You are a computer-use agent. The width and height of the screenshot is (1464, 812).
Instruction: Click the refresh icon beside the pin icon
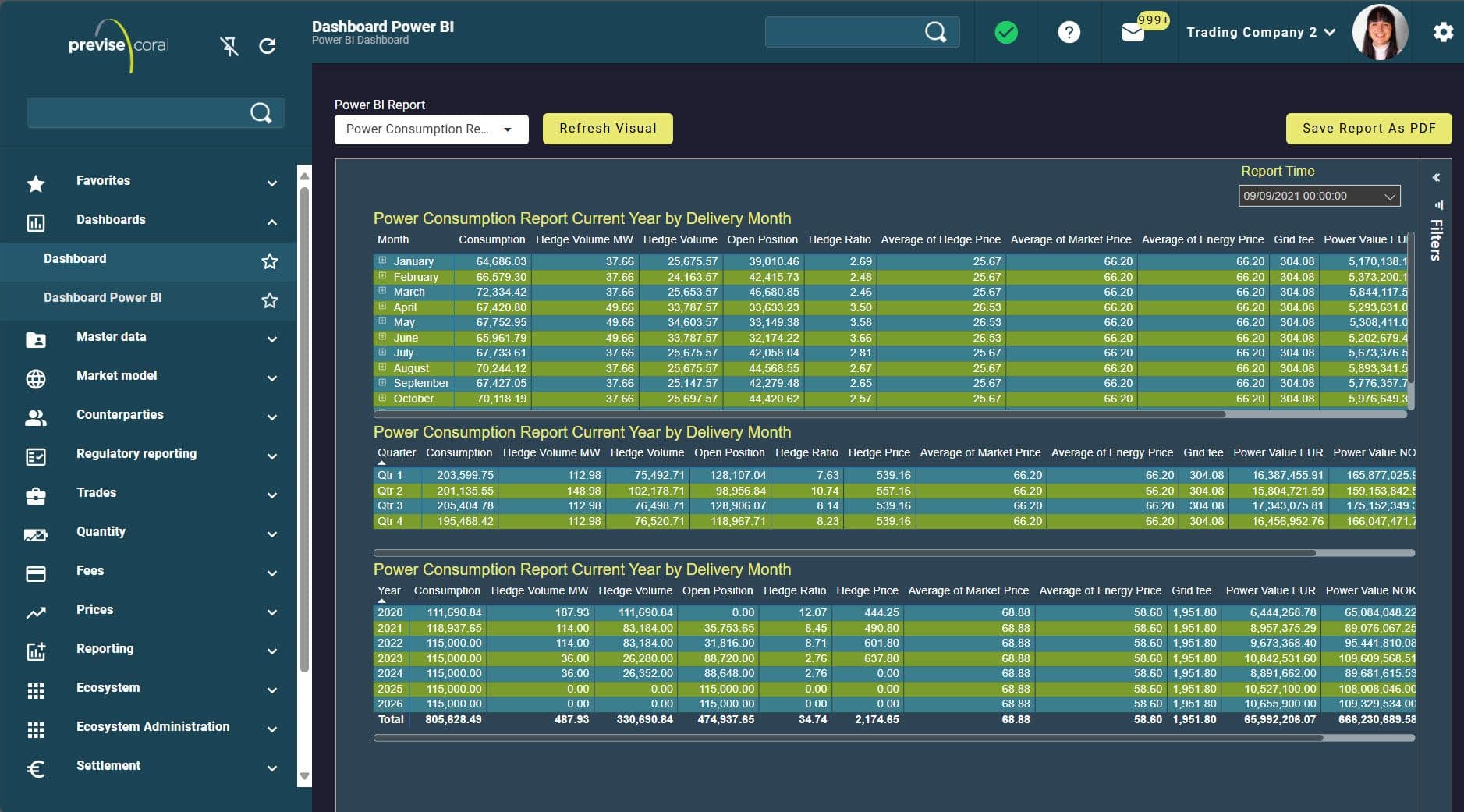click(267, 45)
